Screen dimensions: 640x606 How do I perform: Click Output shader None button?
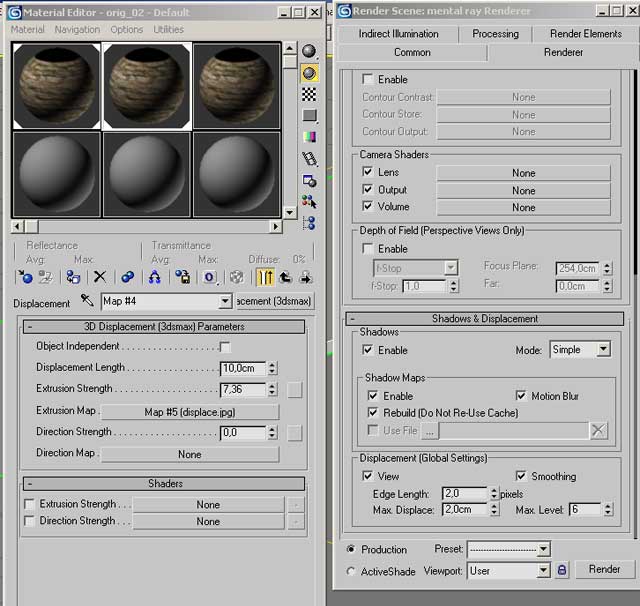524,191
